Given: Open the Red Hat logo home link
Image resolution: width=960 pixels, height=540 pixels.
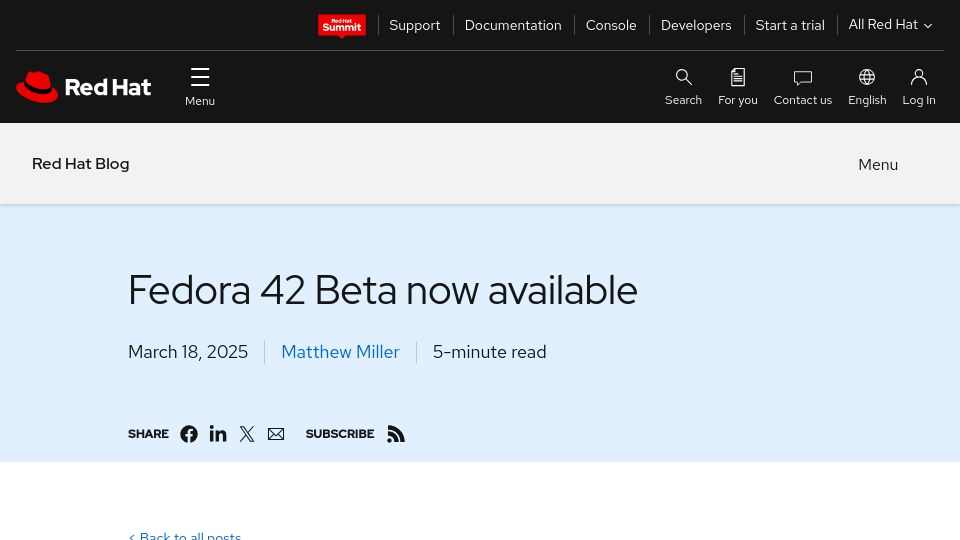Looking at the screenshot, I should click(x=83, y=87).
